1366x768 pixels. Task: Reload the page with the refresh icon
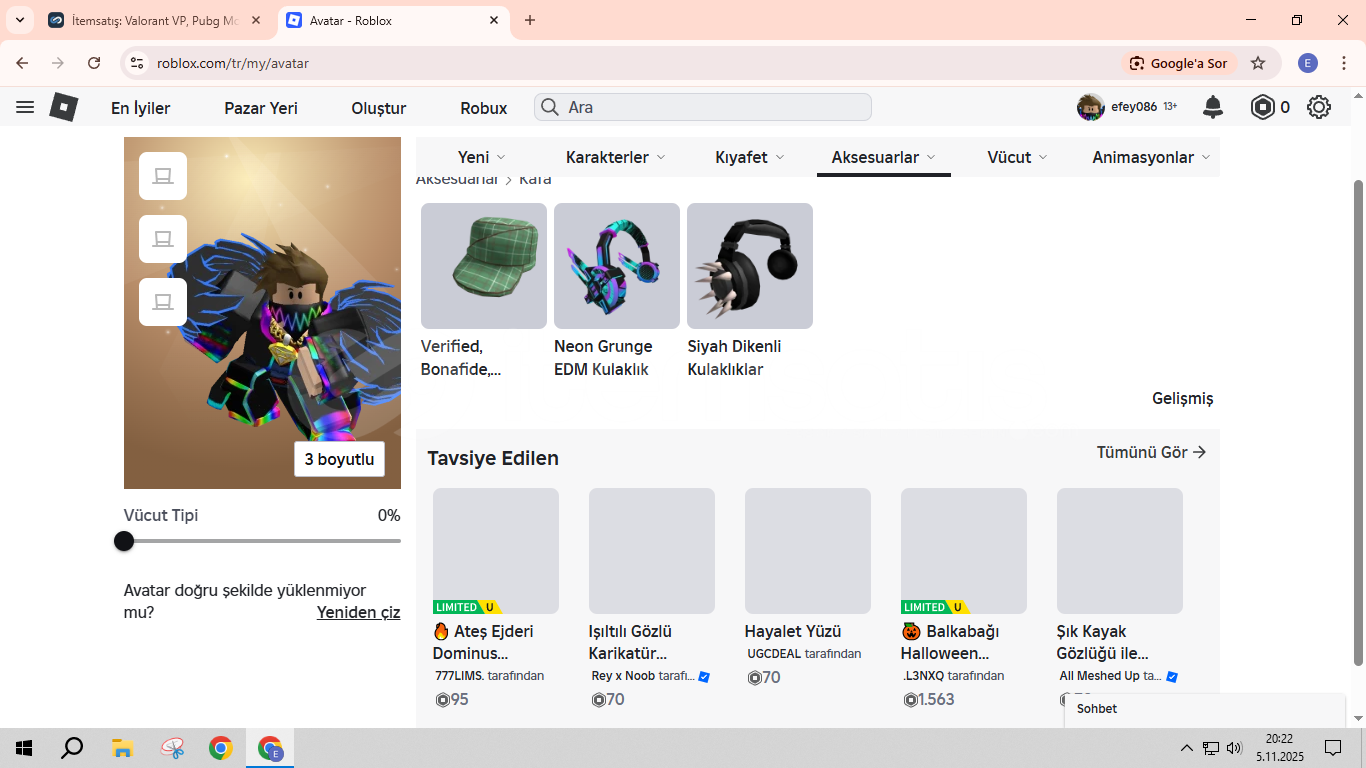[94, 63]
